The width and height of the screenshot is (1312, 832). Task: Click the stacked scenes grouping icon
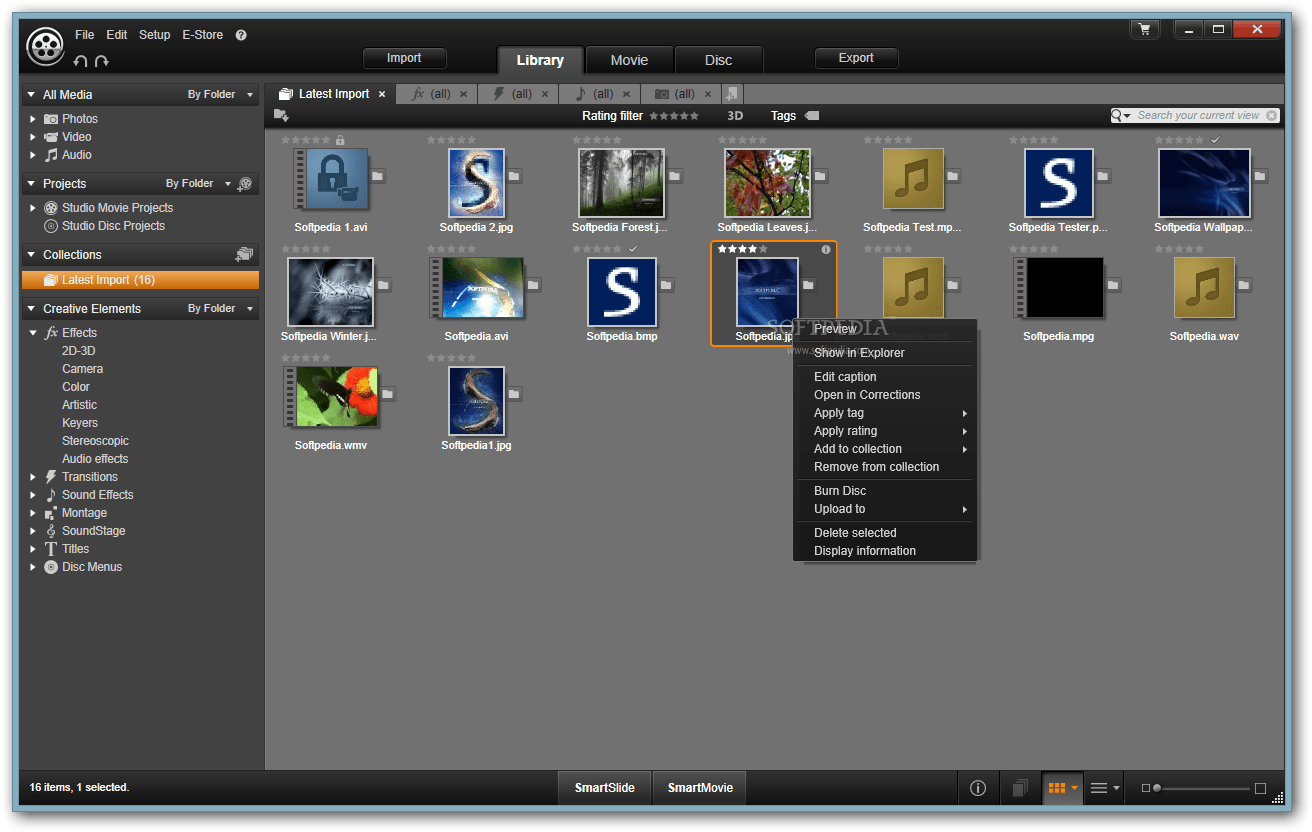[1019, 788]
